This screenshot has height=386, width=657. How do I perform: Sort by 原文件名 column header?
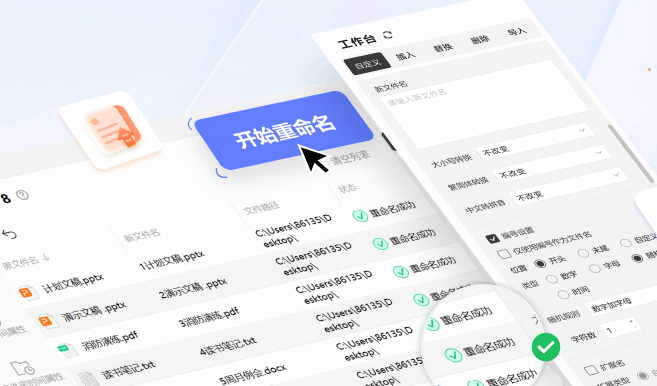(x=26, y=261)
